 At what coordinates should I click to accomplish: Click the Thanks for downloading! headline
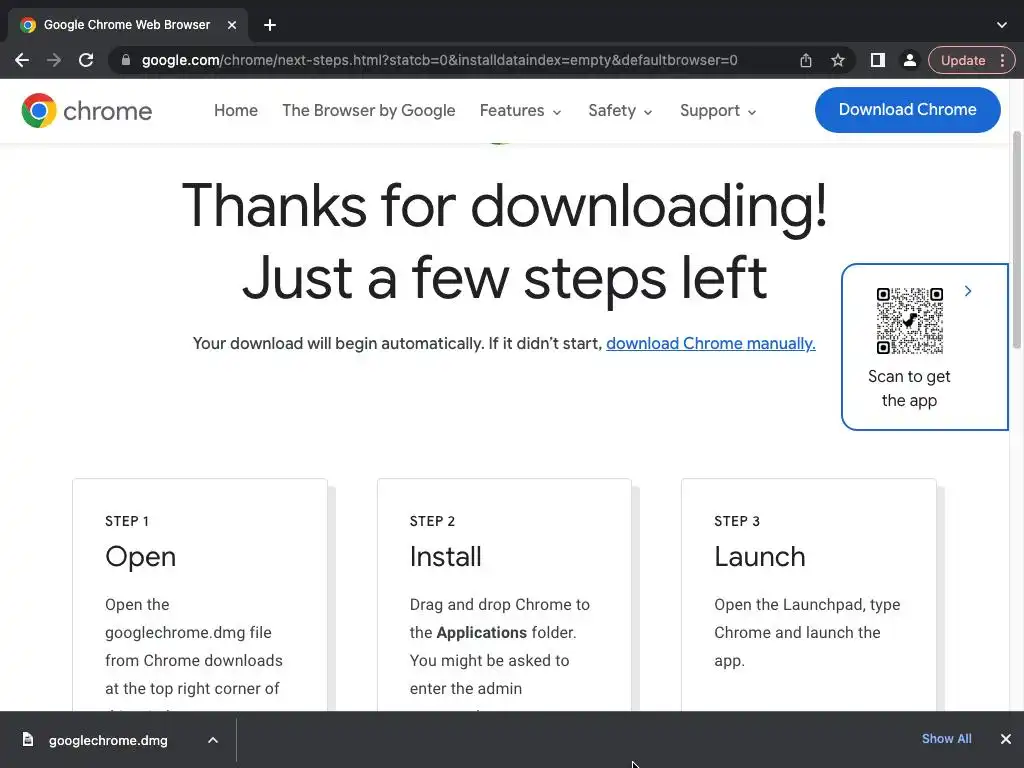[504, 206]
